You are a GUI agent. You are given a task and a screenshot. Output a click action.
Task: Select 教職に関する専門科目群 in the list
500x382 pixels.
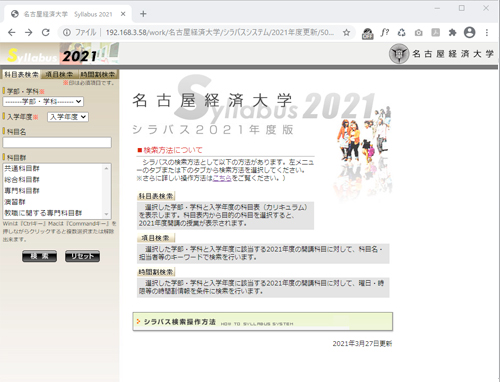pyautogui.click(x=43, y=213)
